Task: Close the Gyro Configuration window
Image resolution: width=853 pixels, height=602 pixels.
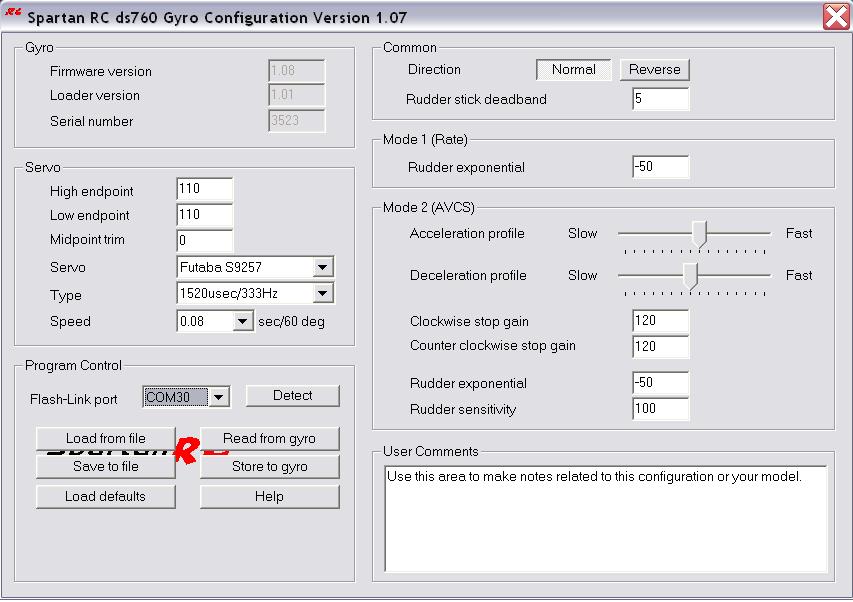Action: pyautogui.click(x=836, y=17)
